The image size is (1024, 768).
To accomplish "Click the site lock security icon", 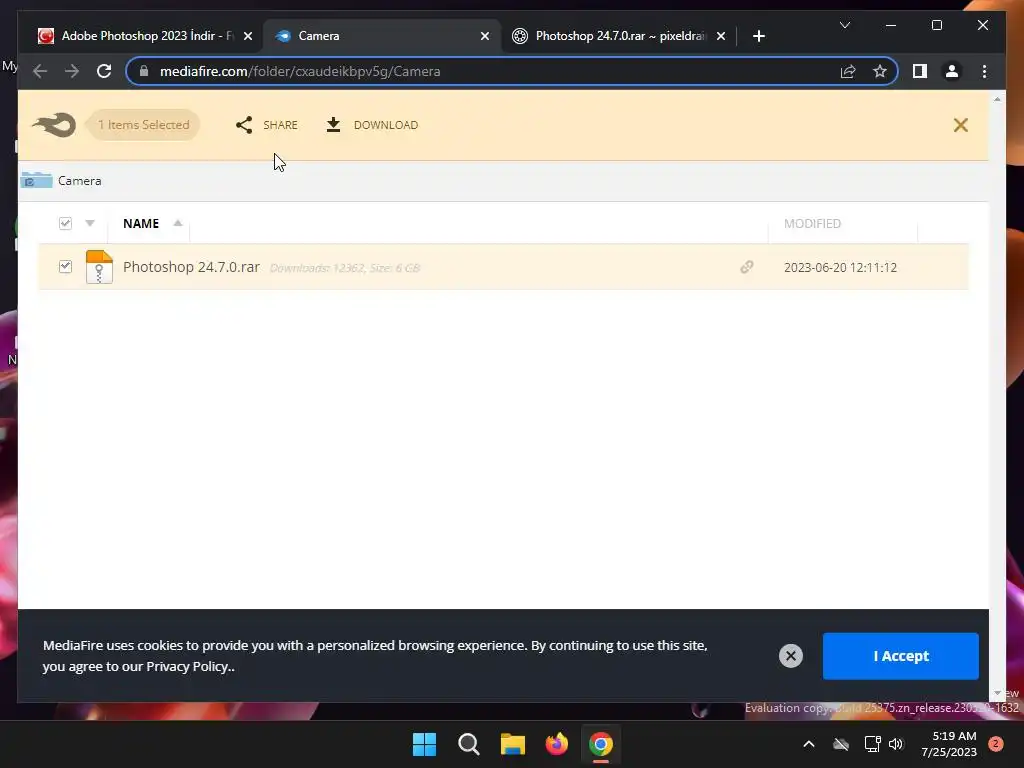I will tap(144, 71).
